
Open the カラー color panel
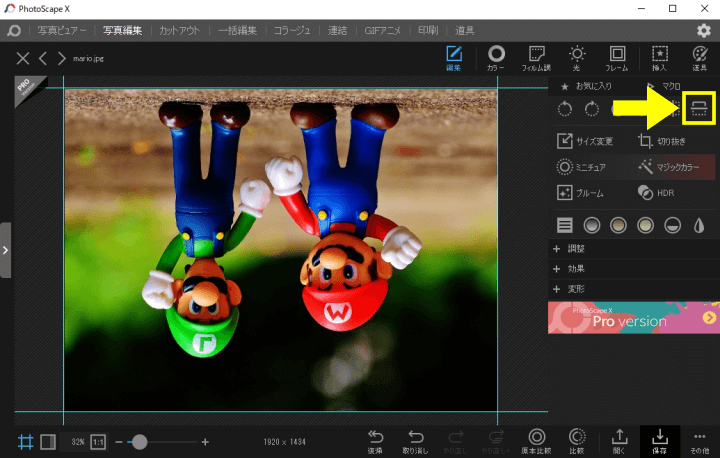pos(496,58)
